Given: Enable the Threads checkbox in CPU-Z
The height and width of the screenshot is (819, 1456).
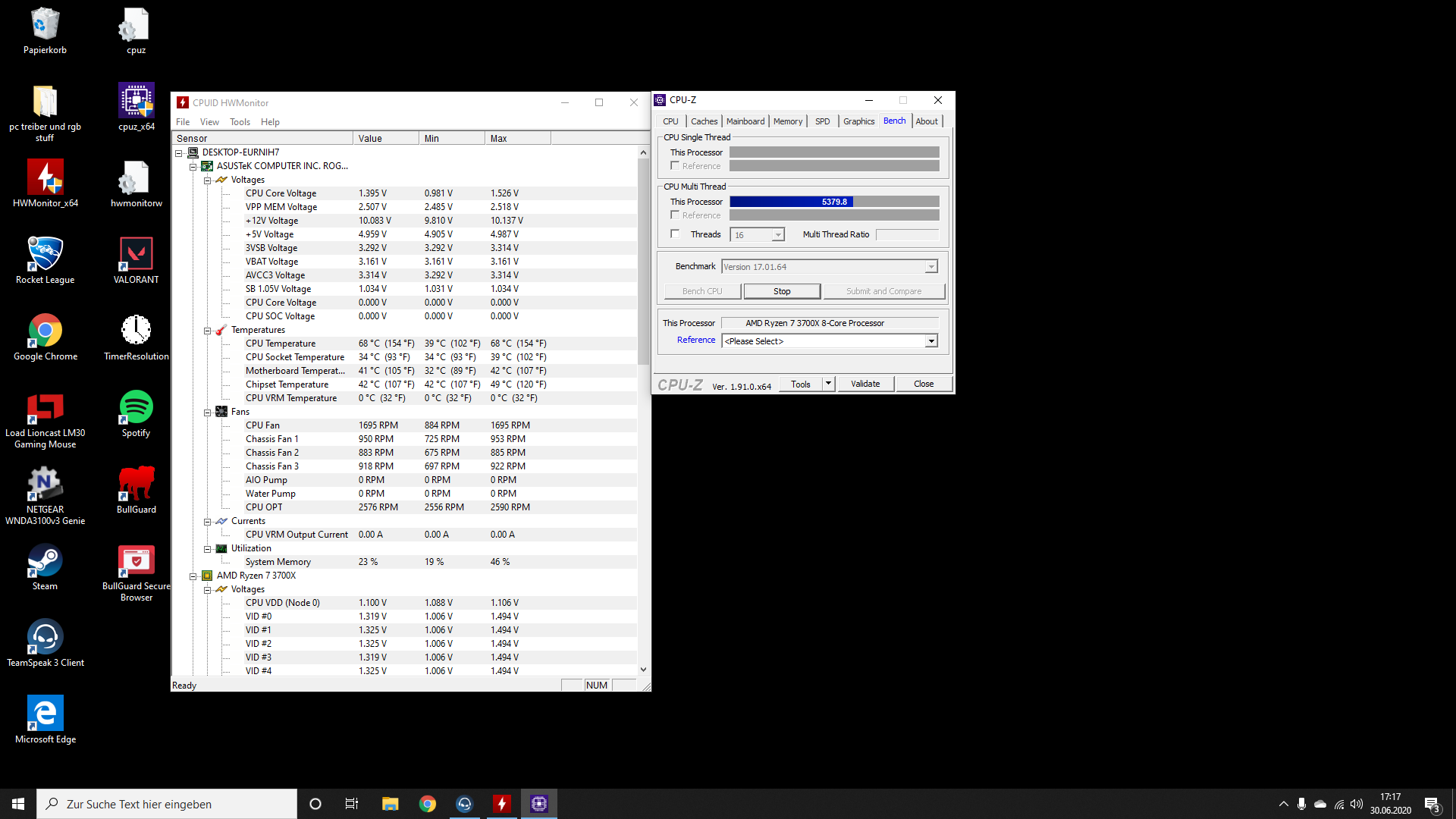Looking at the screenshot, I should [x=675, y=234].
